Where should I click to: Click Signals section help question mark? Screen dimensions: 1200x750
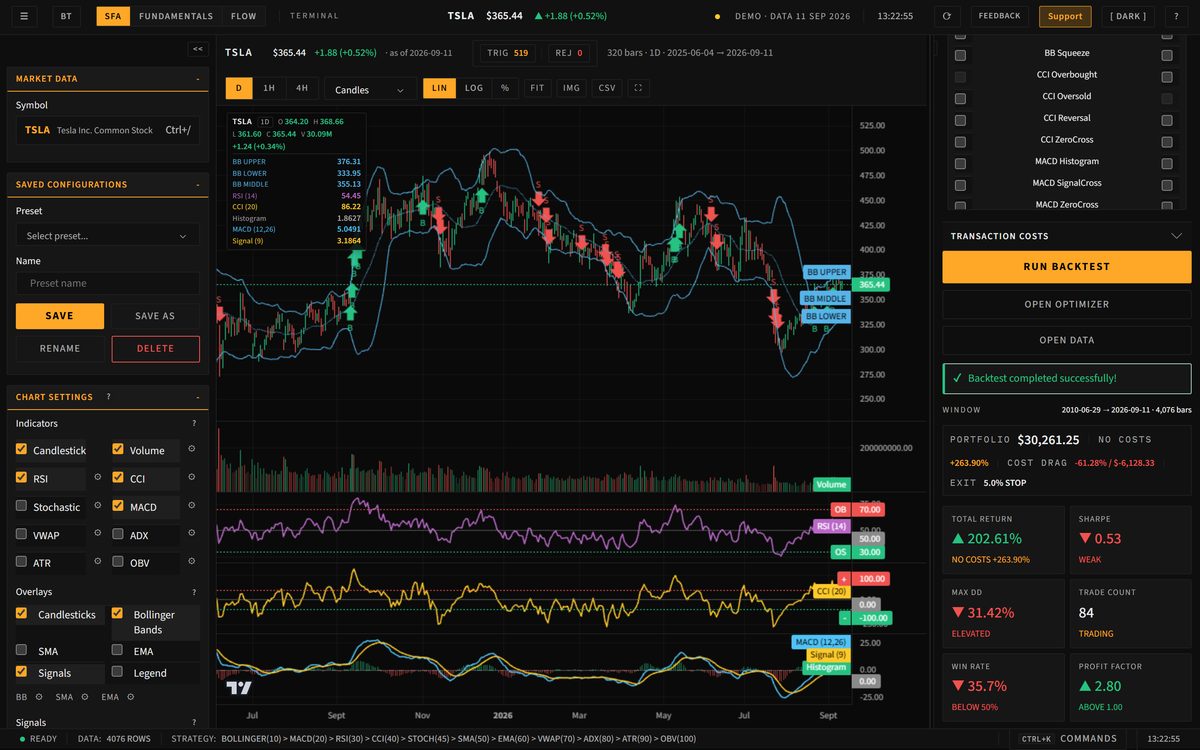(x=194, y=722)
